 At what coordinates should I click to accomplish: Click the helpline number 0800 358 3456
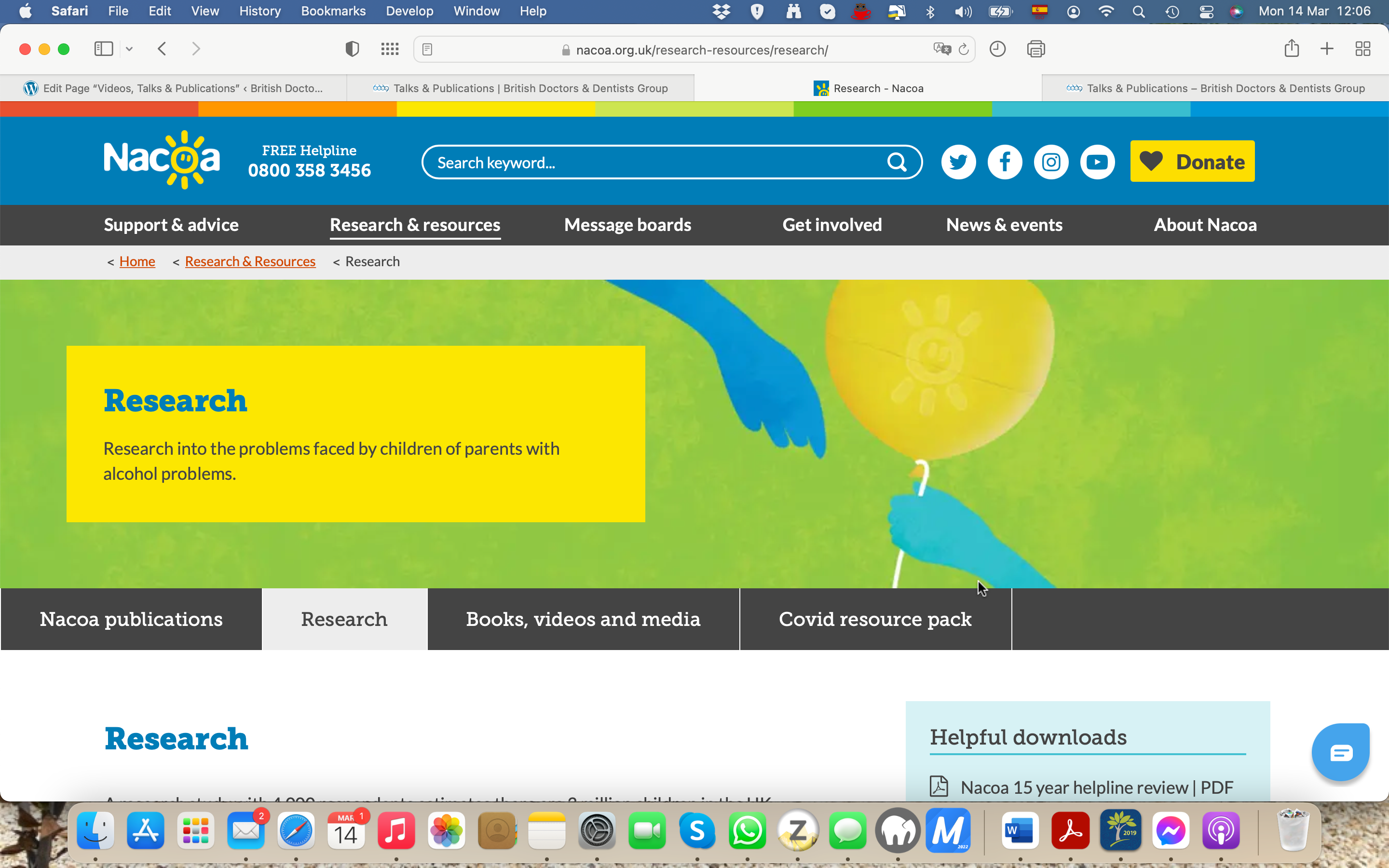tap(309, 171)
